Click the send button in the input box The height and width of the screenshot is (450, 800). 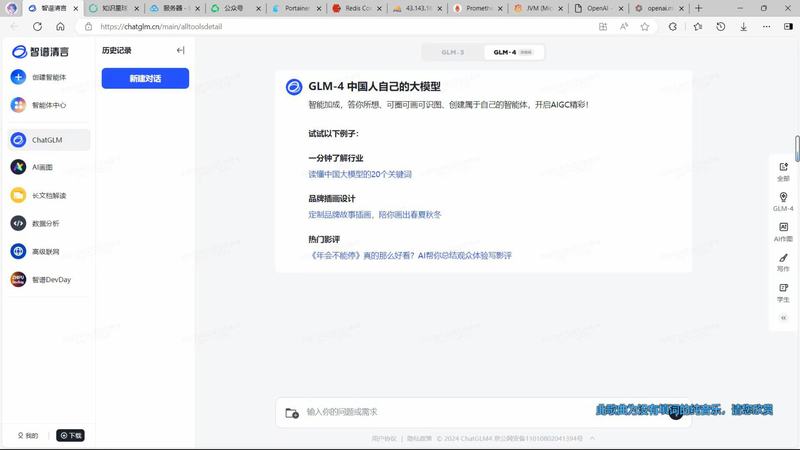pos(676,413)
